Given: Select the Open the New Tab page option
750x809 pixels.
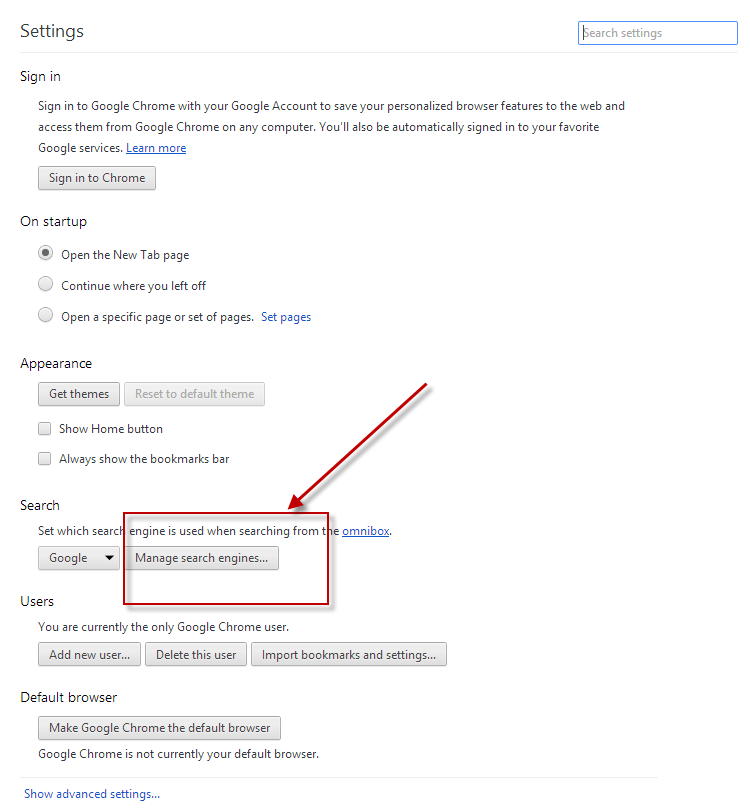Looking at the screenshot, I should pyautogui.click(x=45, y=254).
